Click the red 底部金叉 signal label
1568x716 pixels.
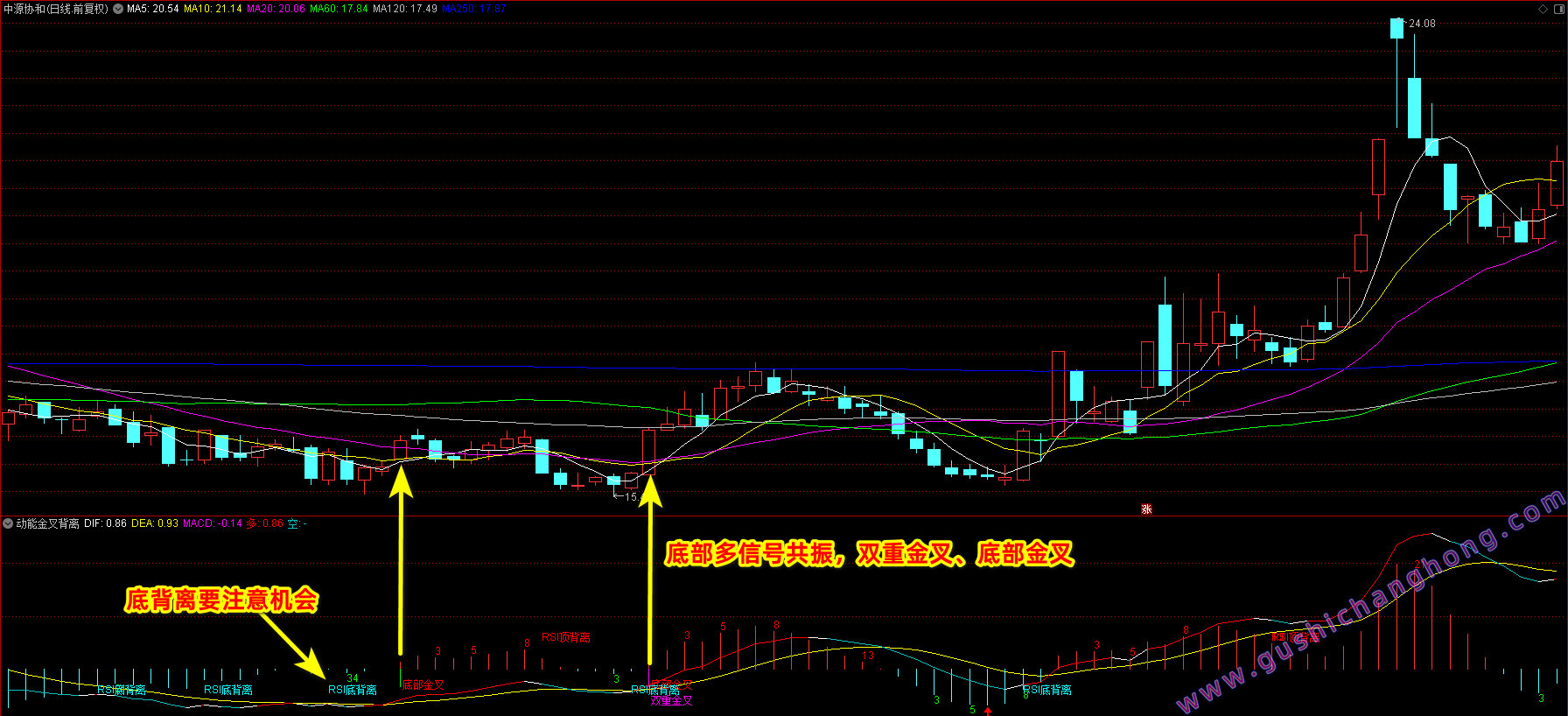point(423,685)
